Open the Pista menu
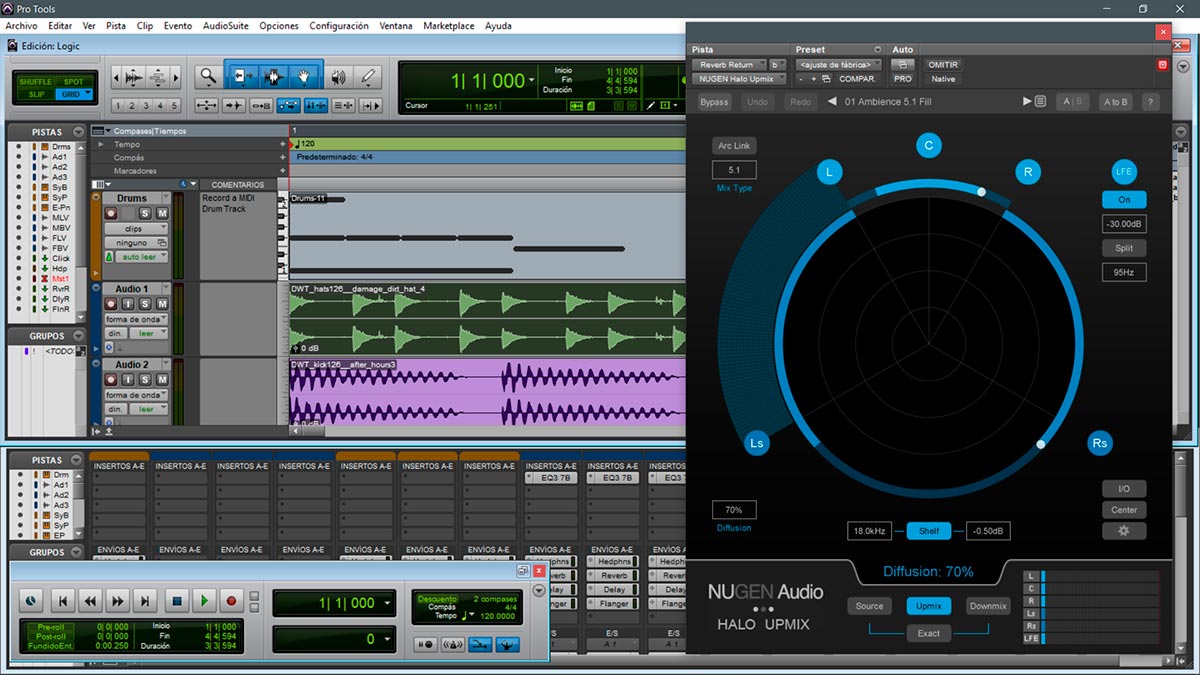The width and height of the screenshot is (1200, 675). 116,26
